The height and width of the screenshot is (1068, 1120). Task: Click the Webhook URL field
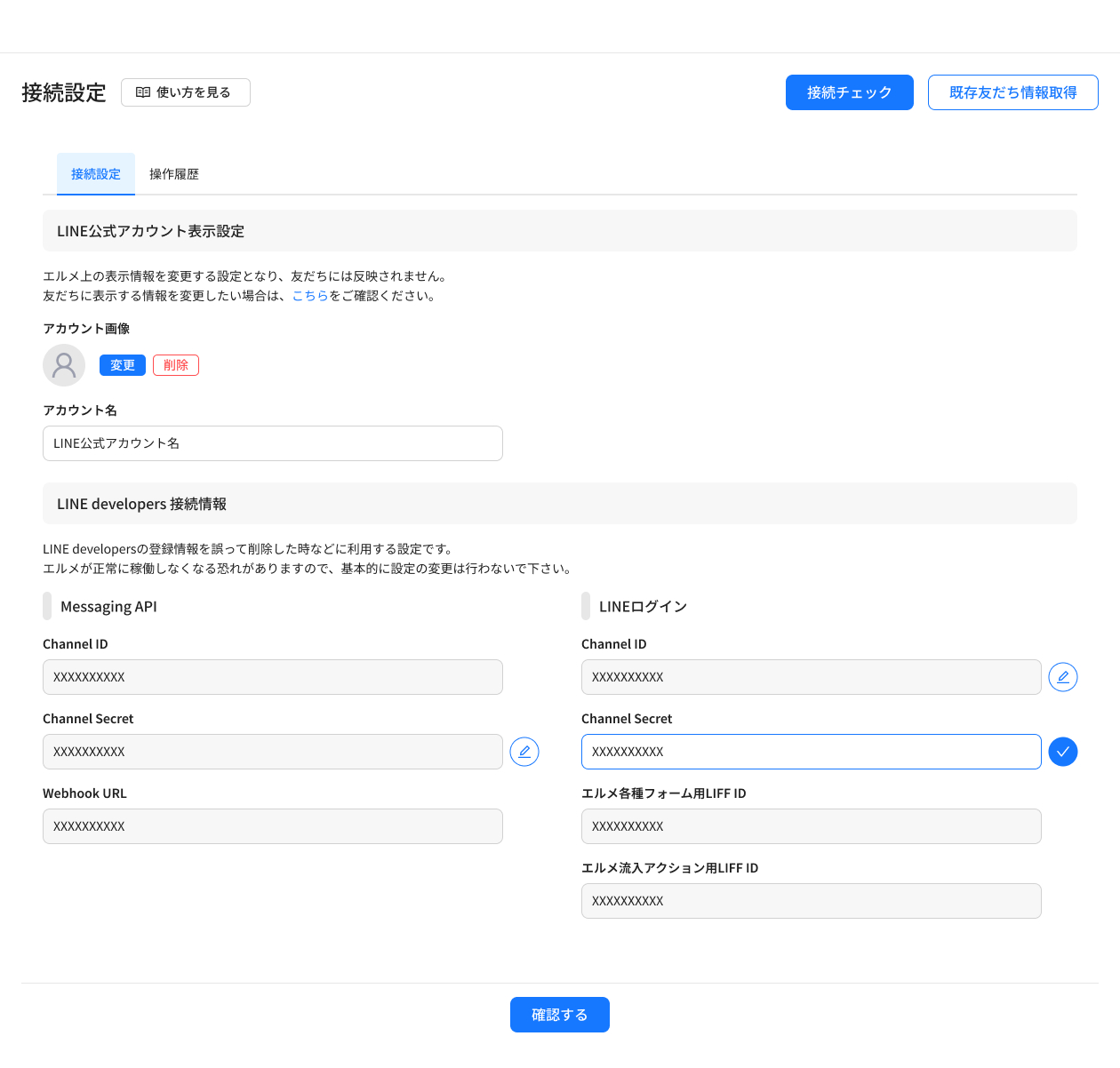point(273,826)
